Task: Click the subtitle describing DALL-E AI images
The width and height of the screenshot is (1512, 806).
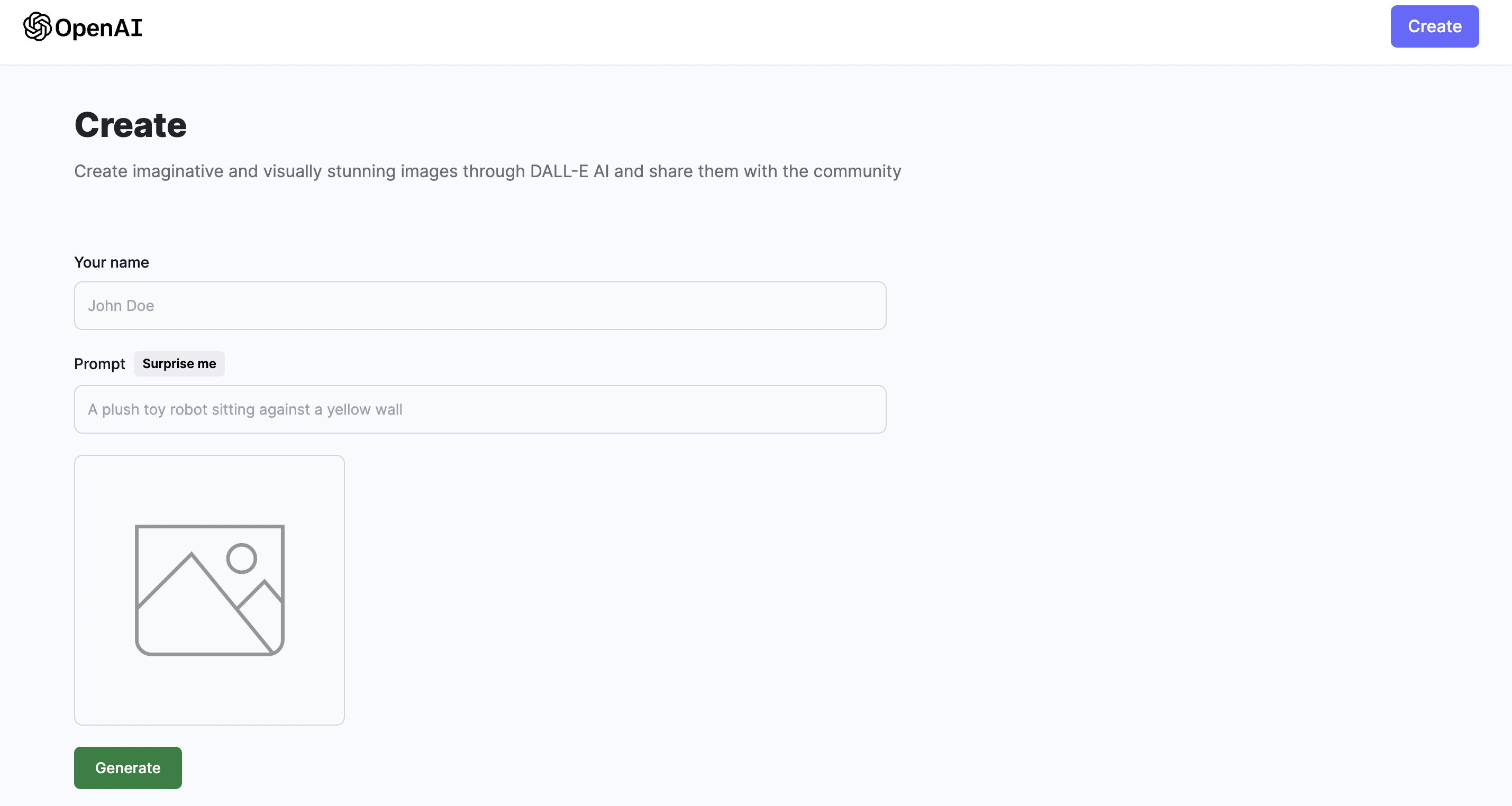Action: [x=487, y=171]
